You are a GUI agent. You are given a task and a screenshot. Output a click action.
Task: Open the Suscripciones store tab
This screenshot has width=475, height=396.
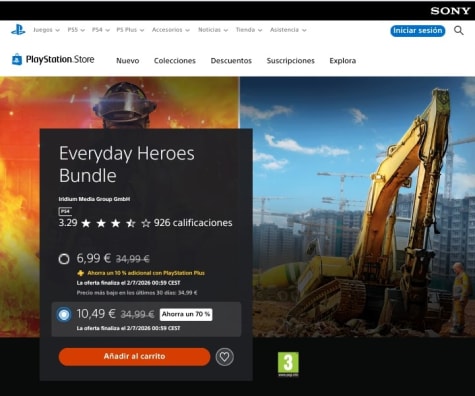pyautogui.click(x=291, y=61)
